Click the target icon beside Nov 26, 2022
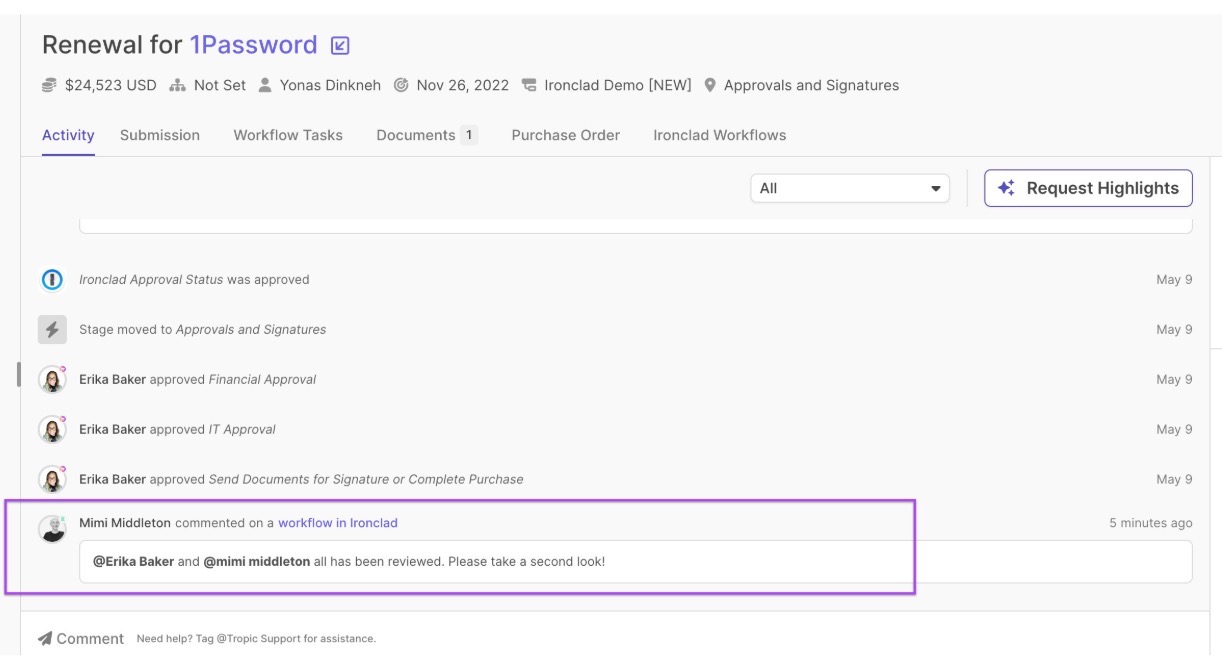Viewport: 1222px width, 660px height. [401, 86]
